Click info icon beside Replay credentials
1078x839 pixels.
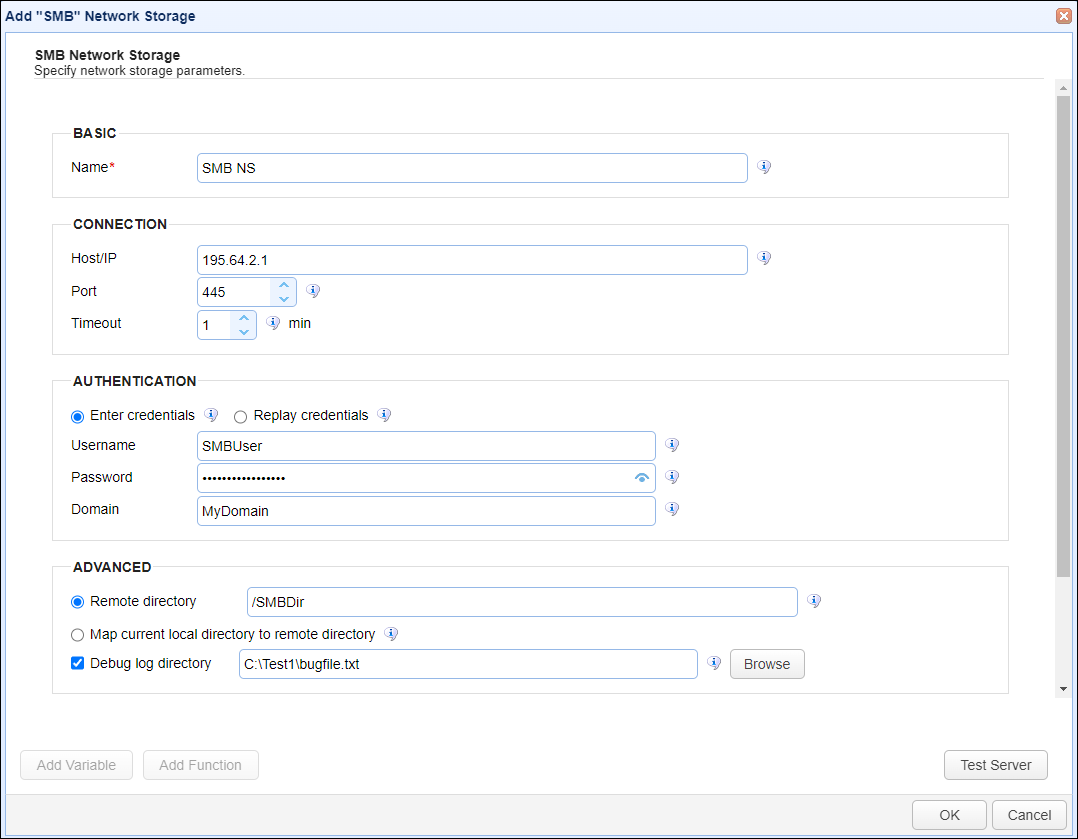click(x=384, y=415)
